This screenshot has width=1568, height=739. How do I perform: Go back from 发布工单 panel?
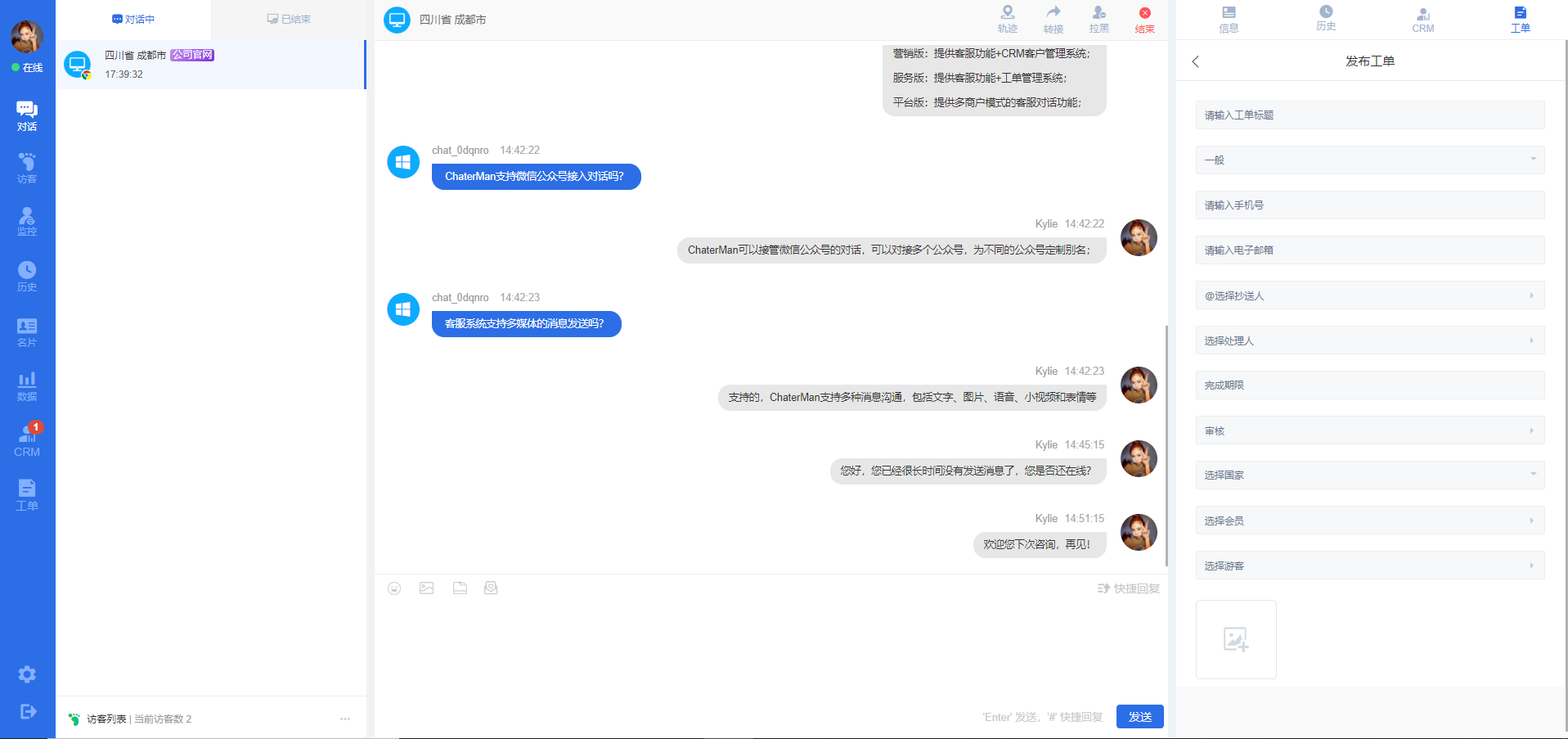[x=1196, y=61]
